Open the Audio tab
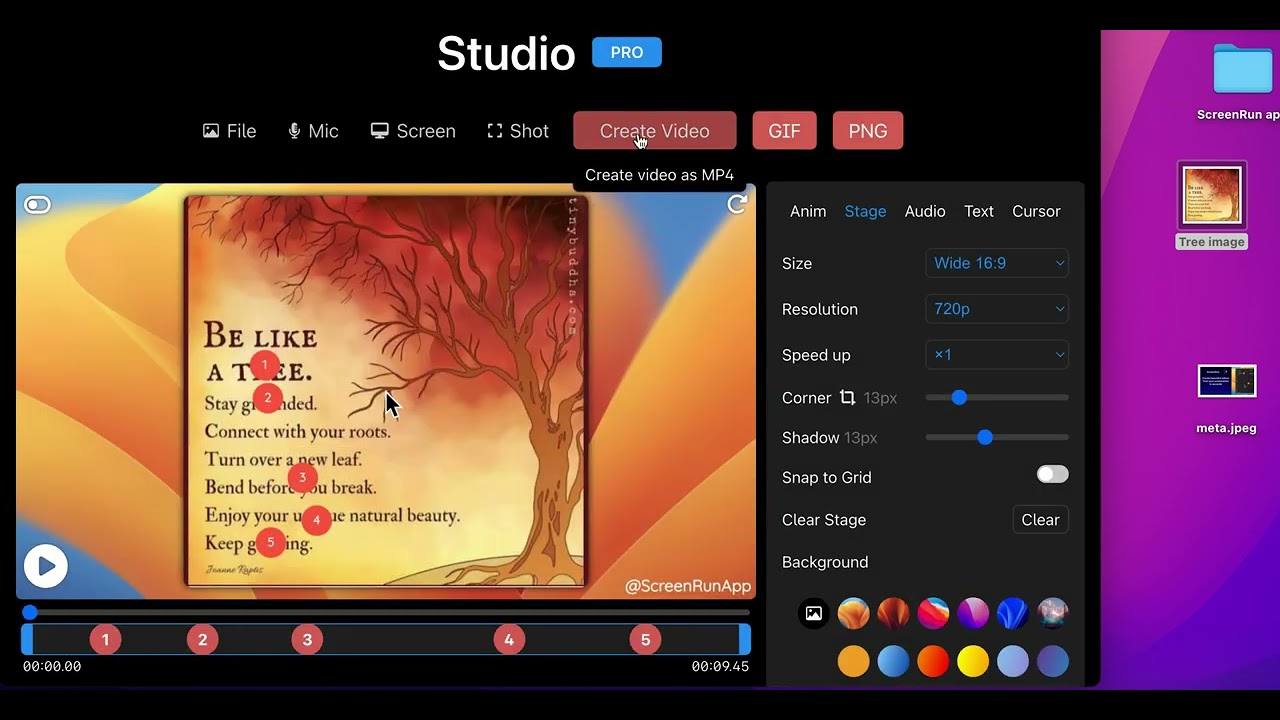Screen dimensions: 1280x720 tap(925, 211)
